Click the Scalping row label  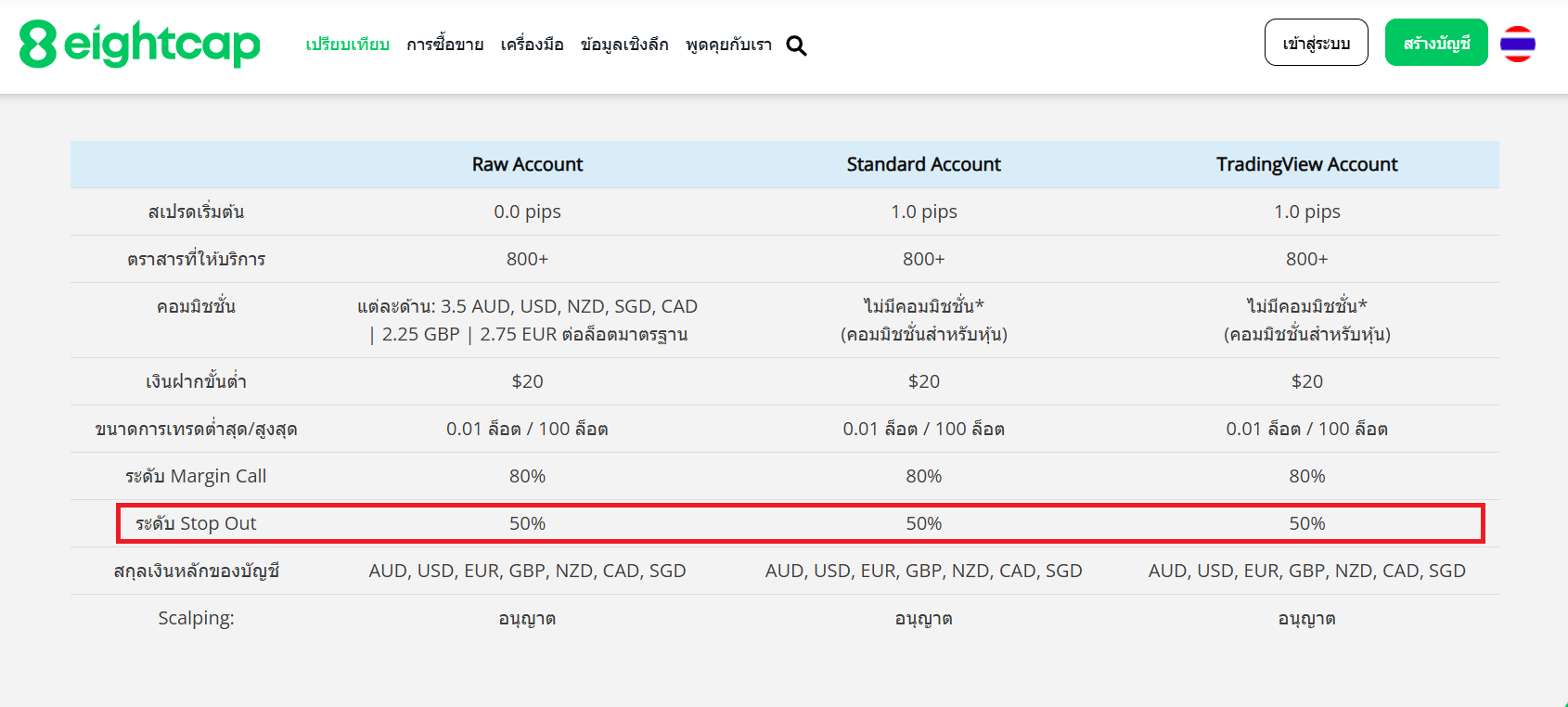point(196,618)
